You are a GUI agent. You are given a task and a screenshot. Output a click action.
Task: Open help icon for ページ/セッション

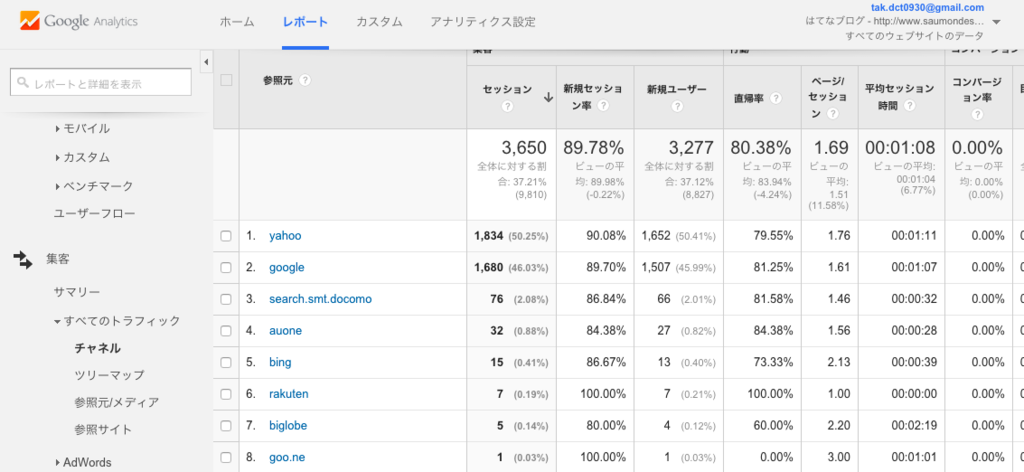tap(833, 114)
